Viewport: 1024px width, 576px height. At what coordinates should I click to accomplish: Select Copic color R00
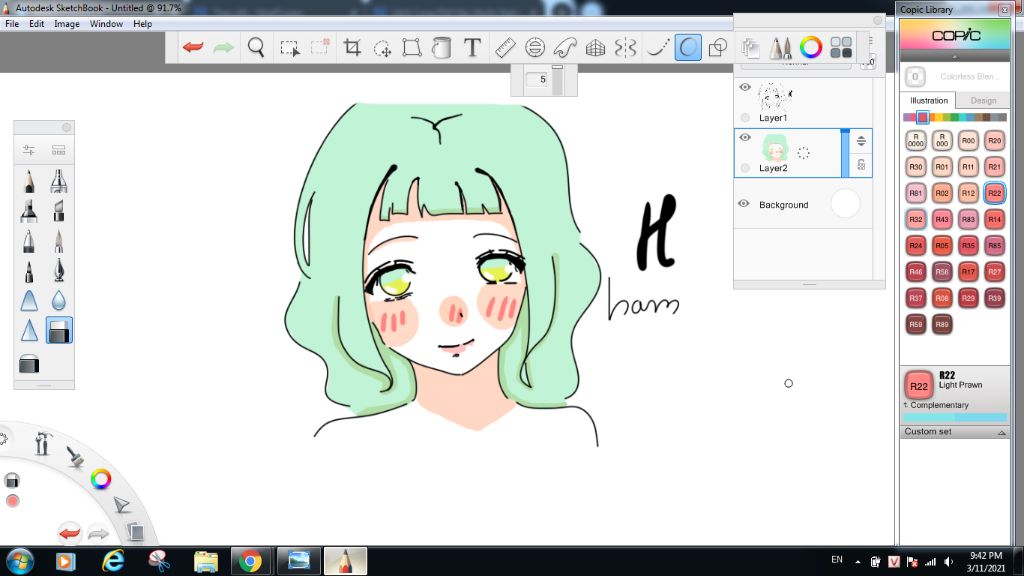coord(968,140)
